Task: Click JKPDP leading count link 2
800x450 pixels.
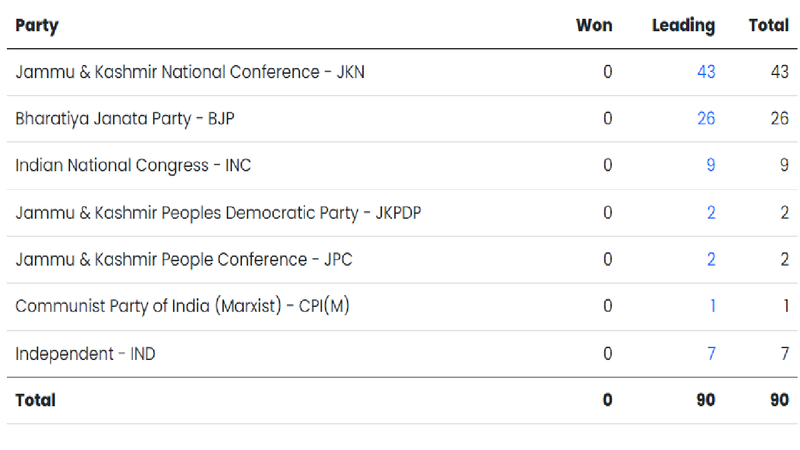Action: tap(711, 212)
